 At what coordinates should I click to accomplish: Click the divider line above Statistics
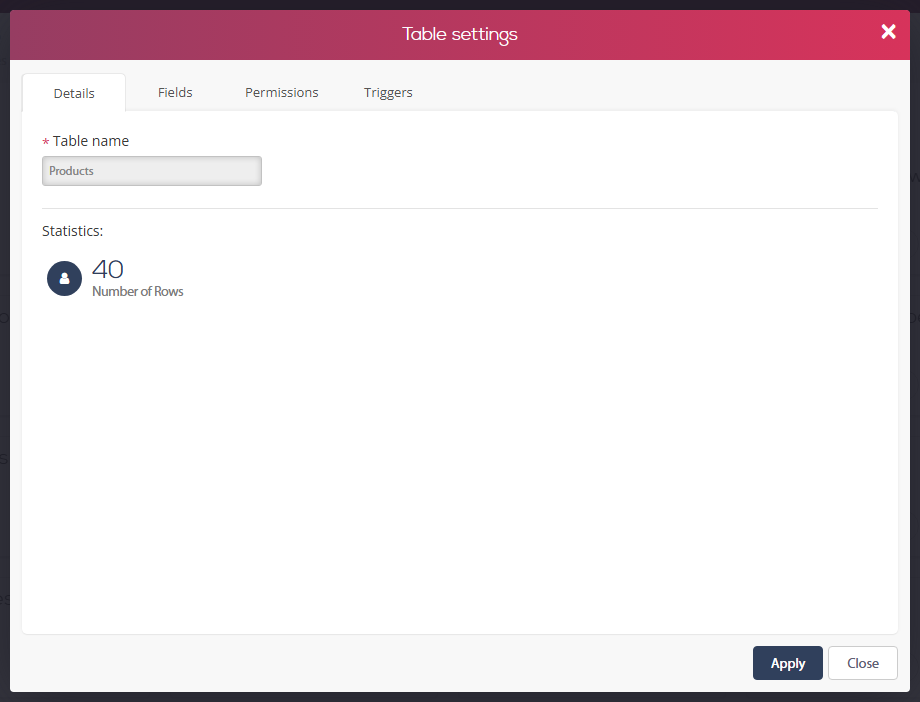[x=460, y=208]
